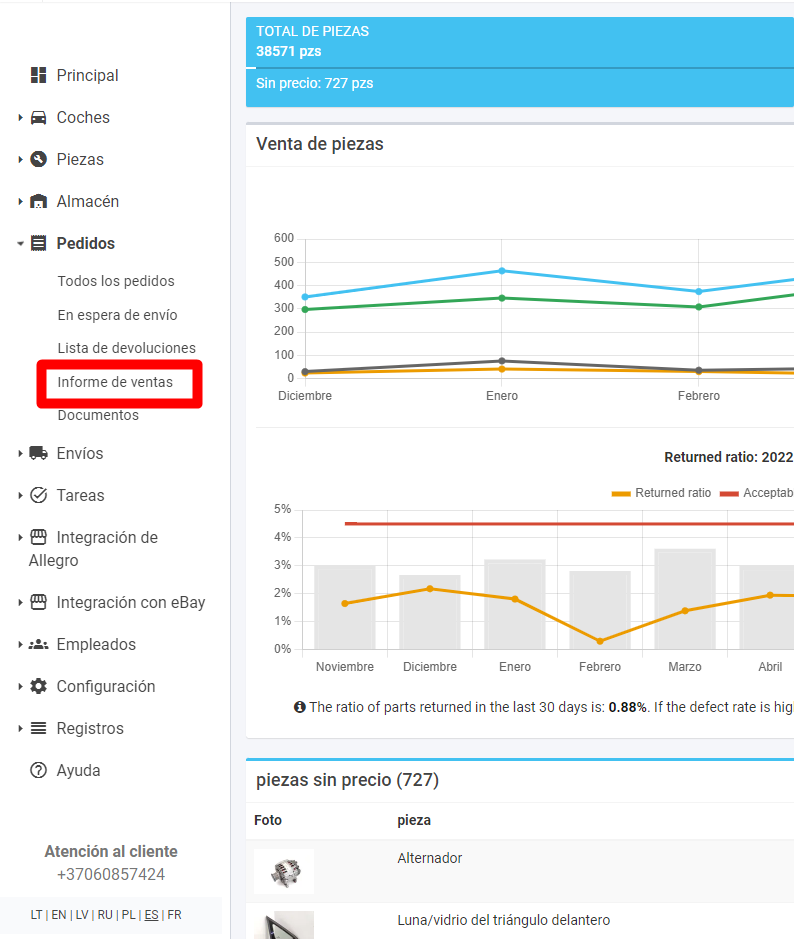Click the customer support phone number
Viewport: 794px width, 939px height.
click(x=111, y=874)
